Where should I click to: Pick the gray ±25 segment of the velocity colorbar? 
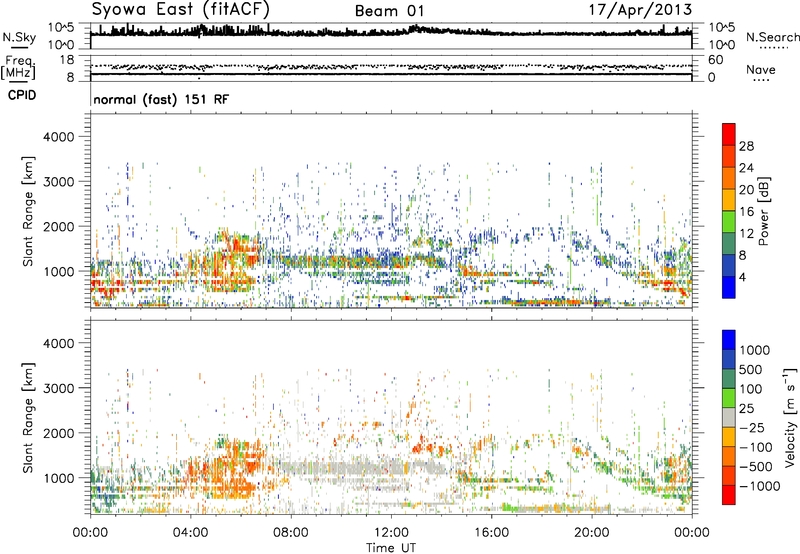pos(729,418)
